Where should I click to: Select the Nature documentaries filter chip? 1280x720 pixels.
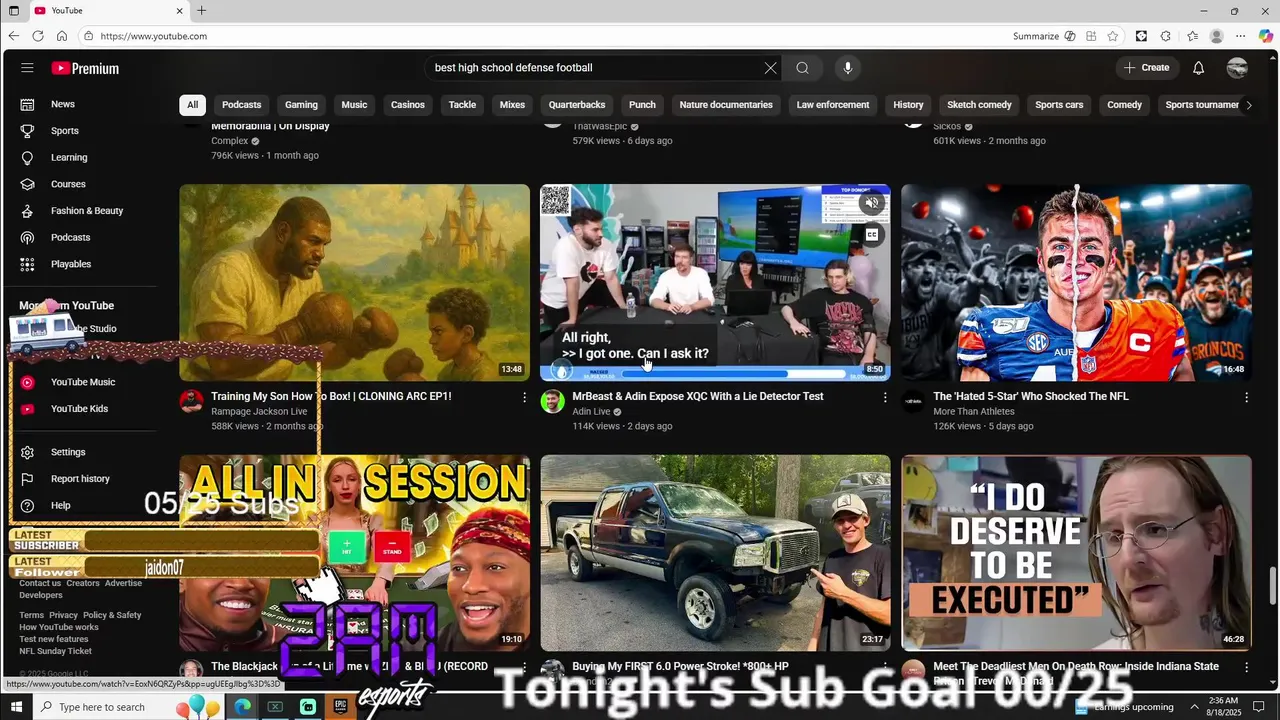[x=726, y=105]
